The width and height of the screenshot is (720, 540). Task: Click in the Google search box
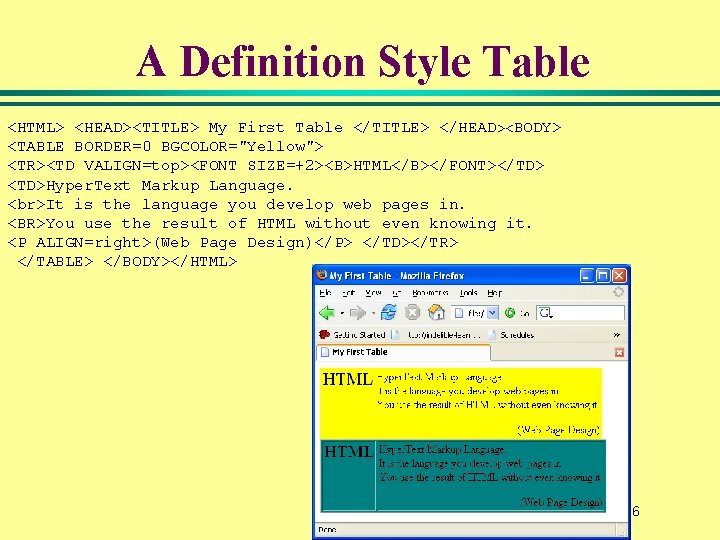tap(581, 313)
